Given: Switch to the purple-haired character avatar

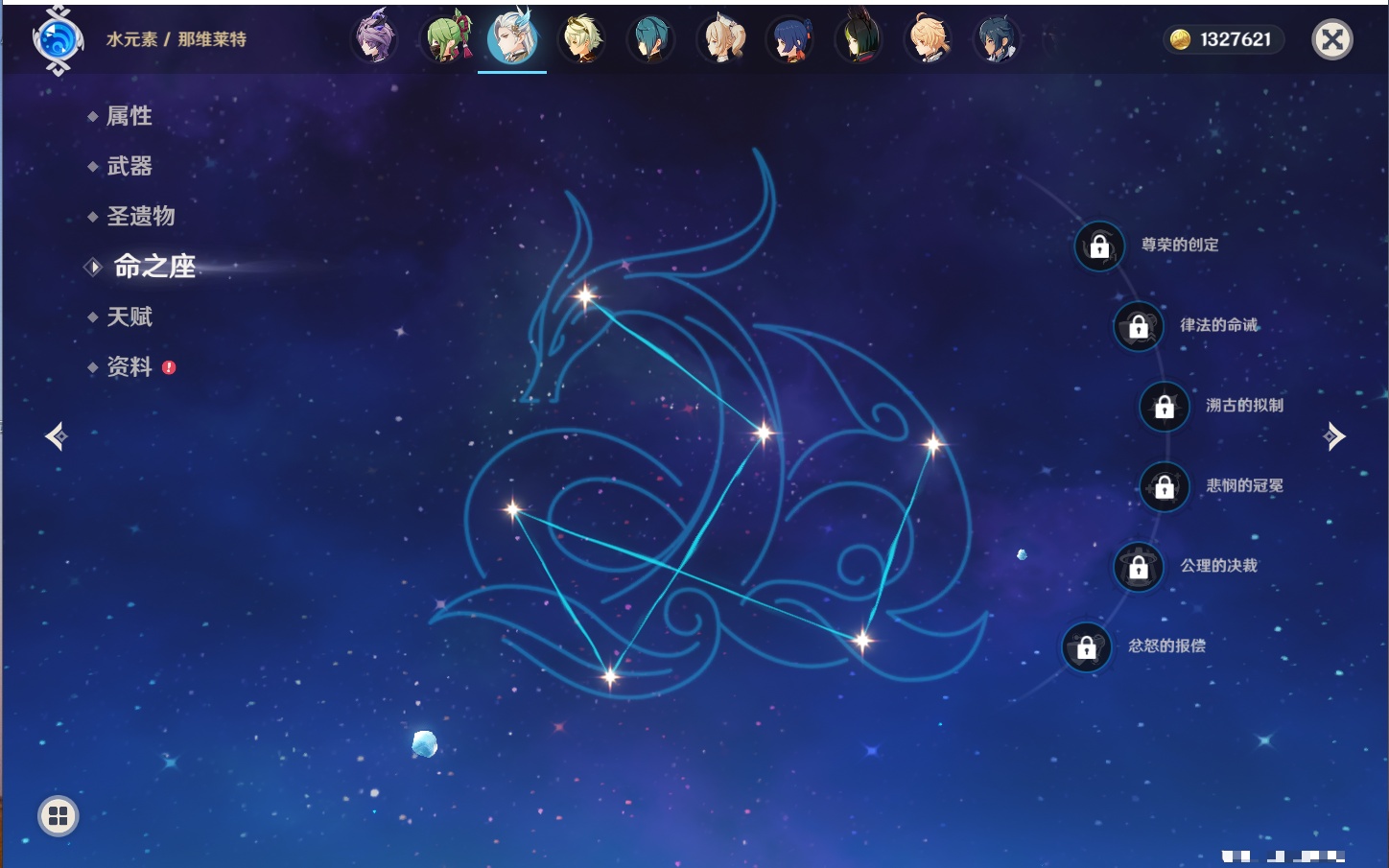Looking at the screenshot, I should click(x=374, y=39).
